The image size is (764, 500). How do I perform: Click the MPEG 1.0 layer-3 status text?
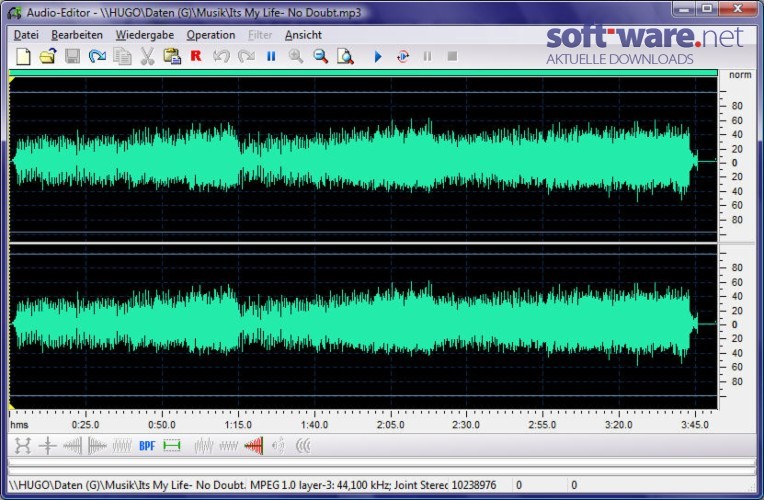pos(349,485)
